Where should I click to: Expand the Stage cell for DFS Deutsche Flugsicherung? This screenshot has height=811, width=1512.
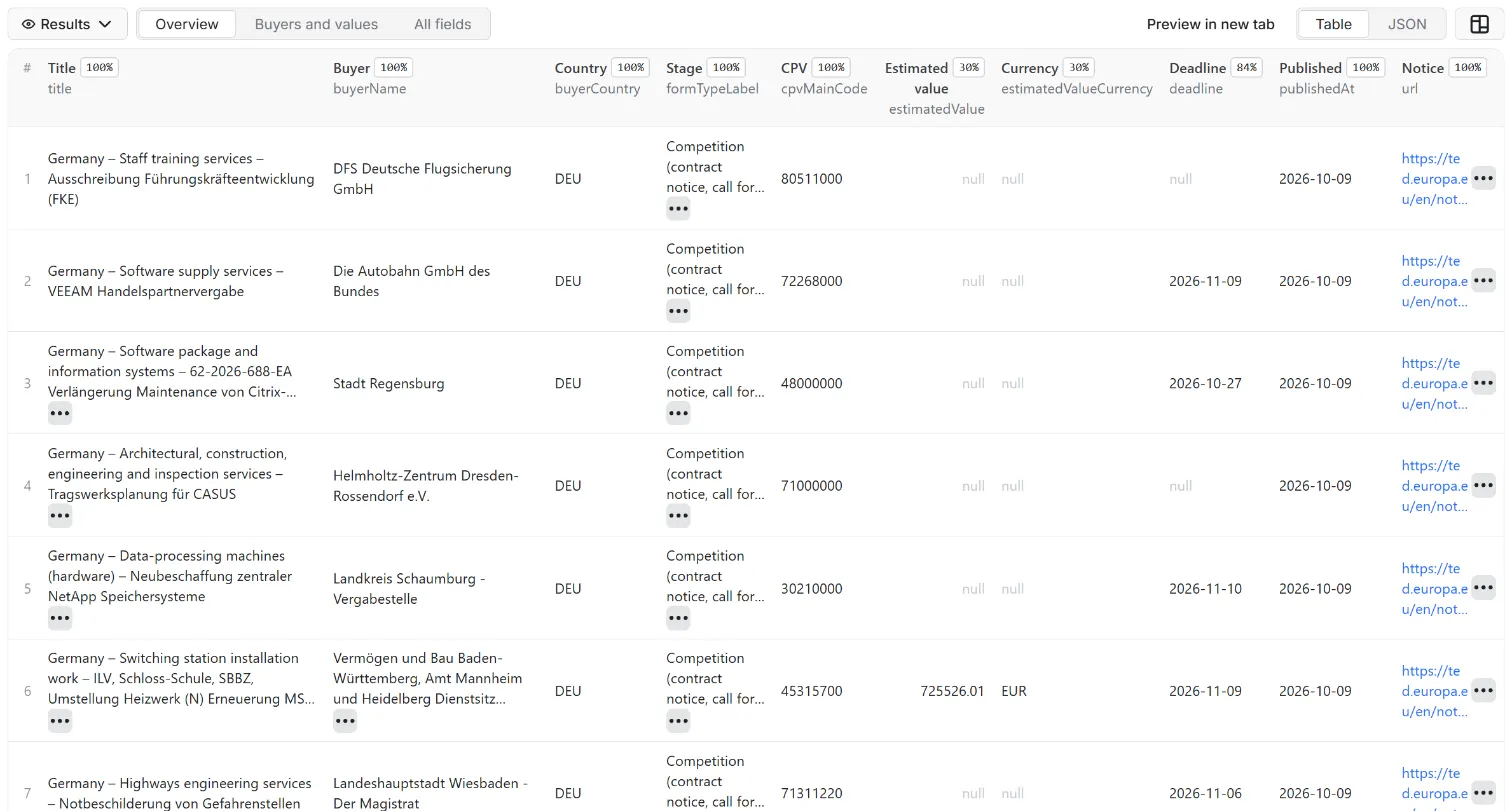pyautogui.click(x=678, y=208)
